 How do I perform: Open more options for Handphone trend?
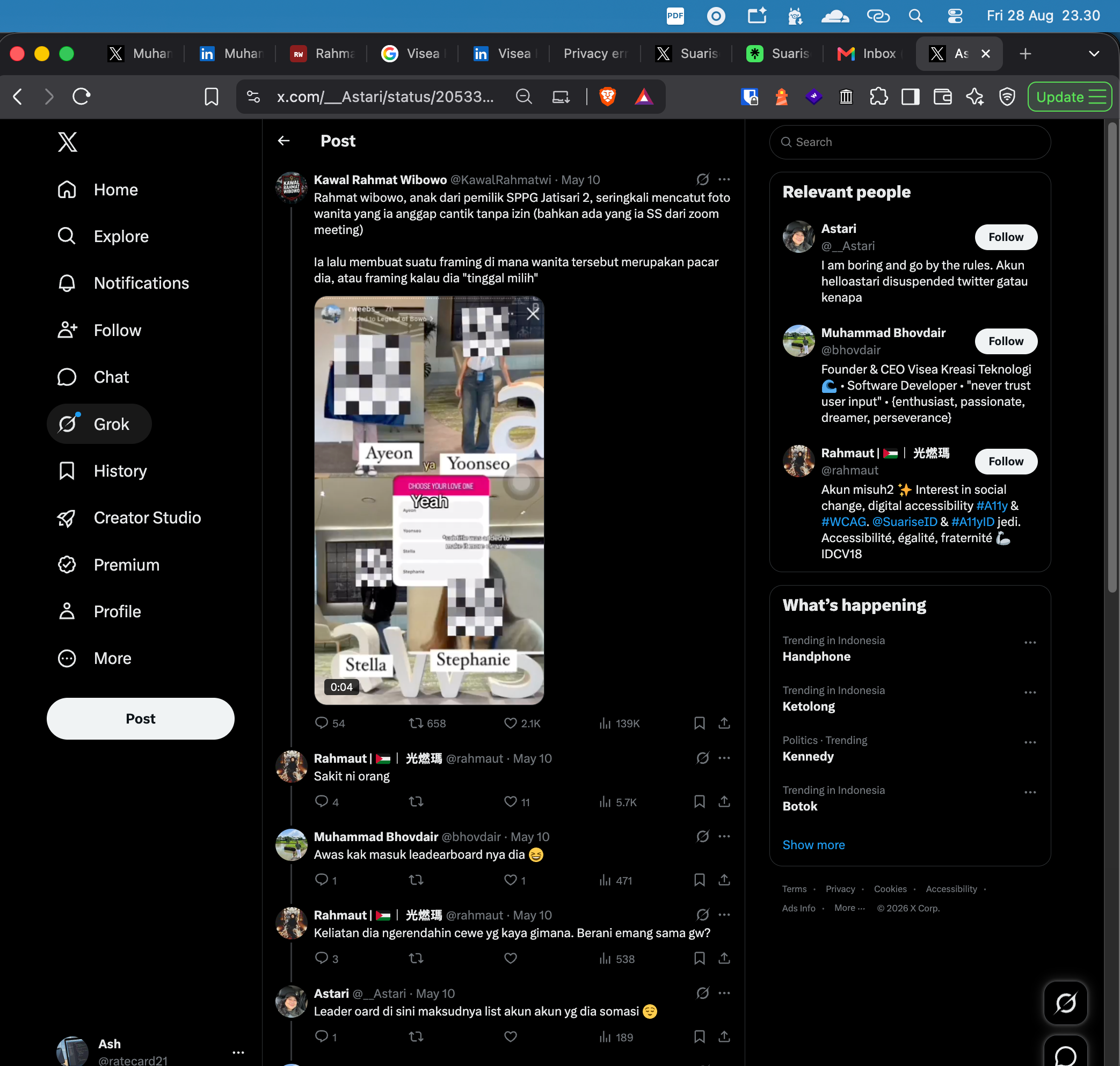[1030, 642]
